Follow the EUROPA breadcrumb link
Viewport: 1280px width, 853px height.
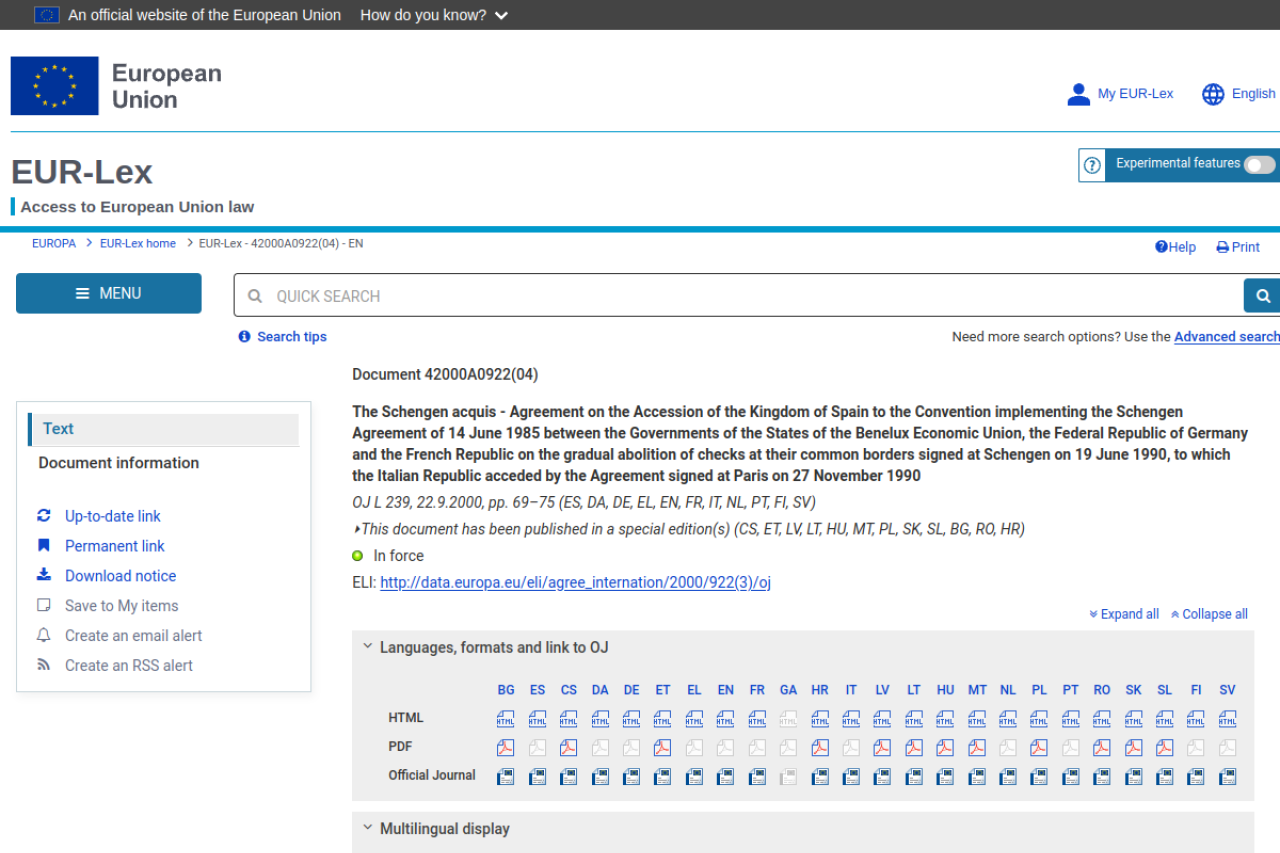coord(54,243)
